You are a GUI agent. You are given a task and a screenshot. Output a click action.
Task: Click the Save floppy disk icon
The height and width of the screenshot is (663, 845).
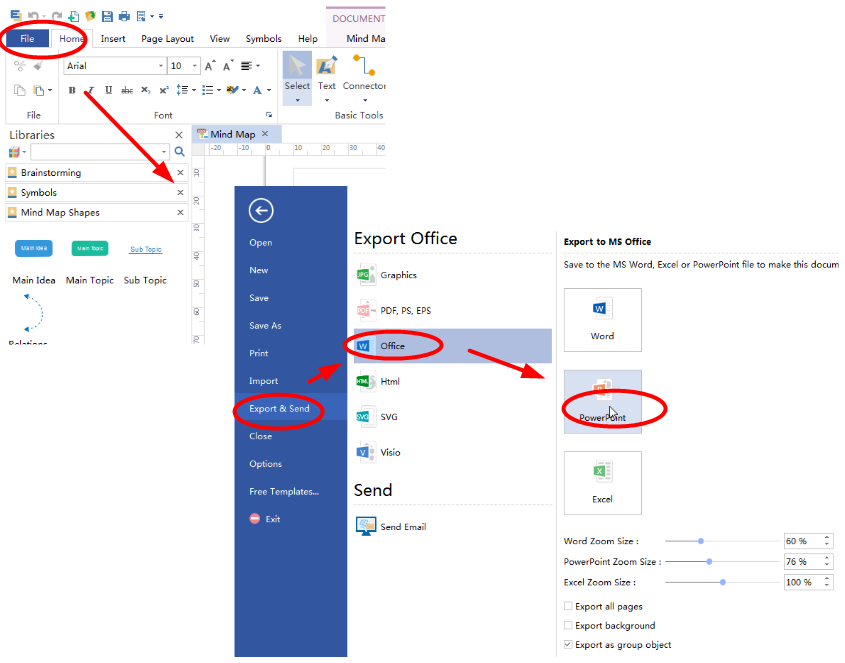pyautogui.click(x=107, y=16)
